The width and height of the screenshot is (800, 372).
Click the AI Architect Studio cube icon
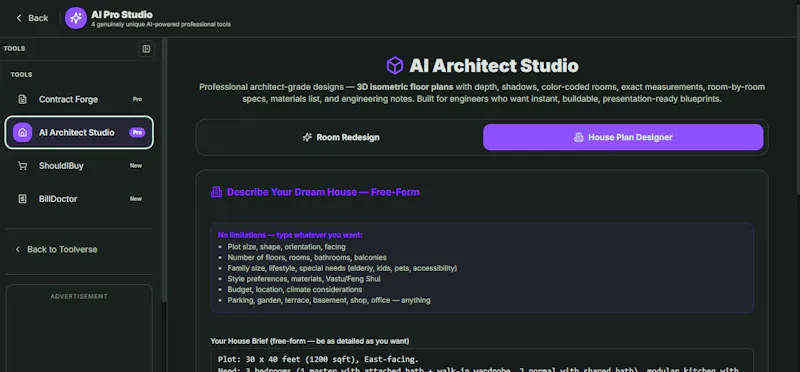pos(394,66)
